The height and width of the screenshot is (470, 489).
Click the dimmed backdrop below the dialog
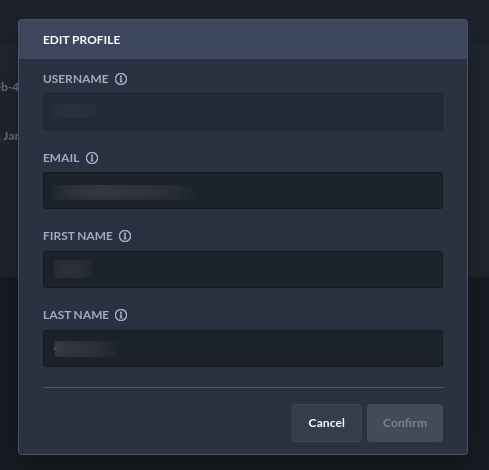coord(244,463)
